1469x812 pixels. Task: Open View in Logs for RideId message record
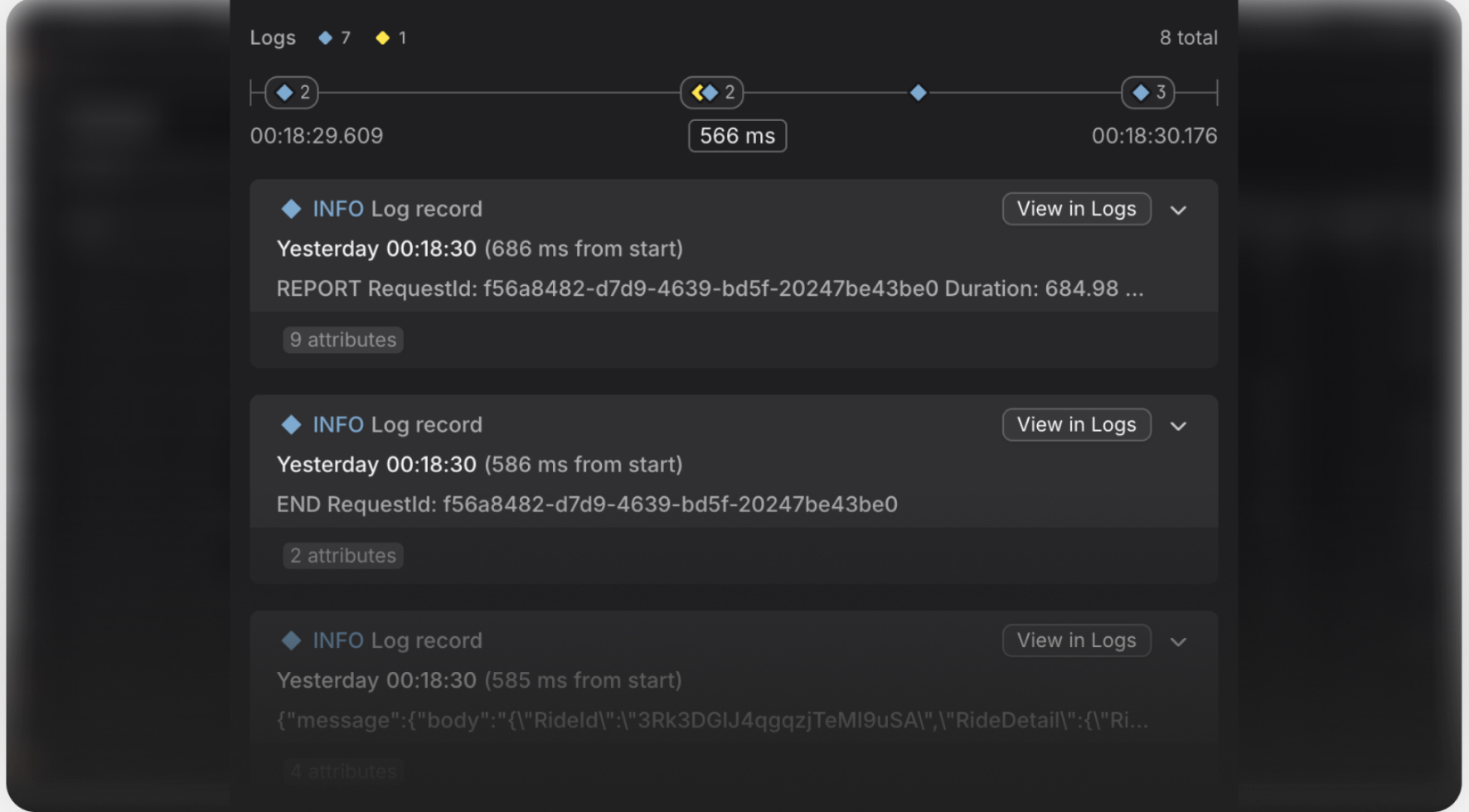1077,640
